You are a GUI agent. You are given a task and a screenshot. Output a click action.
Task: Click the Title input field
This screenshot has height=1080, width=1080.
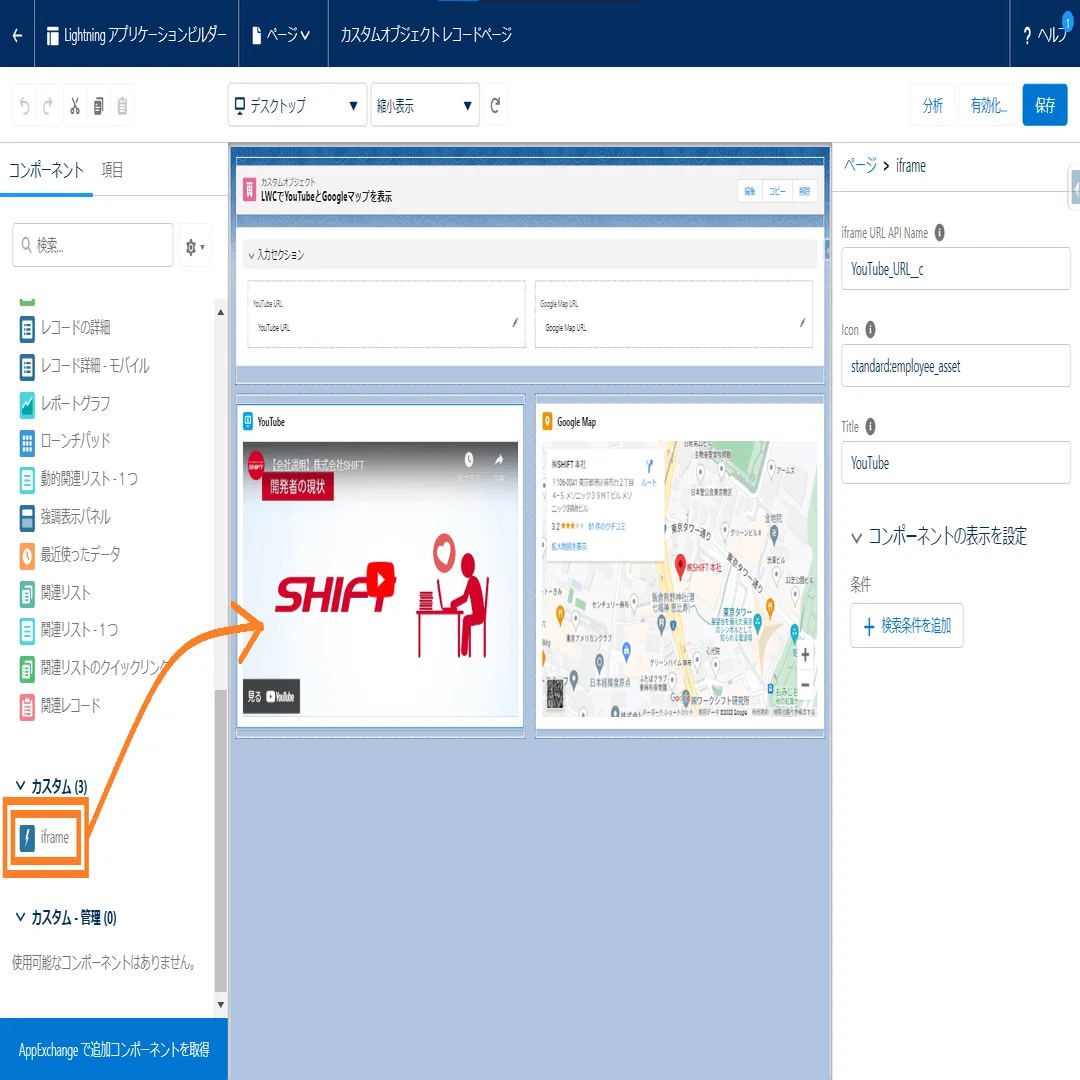click(x=955, y=463)
